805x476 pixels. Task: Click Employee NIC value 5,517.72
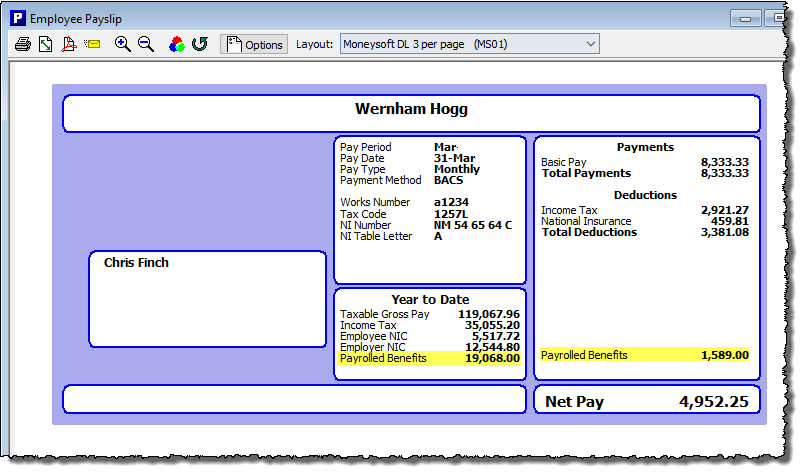(x=496, y=336)
